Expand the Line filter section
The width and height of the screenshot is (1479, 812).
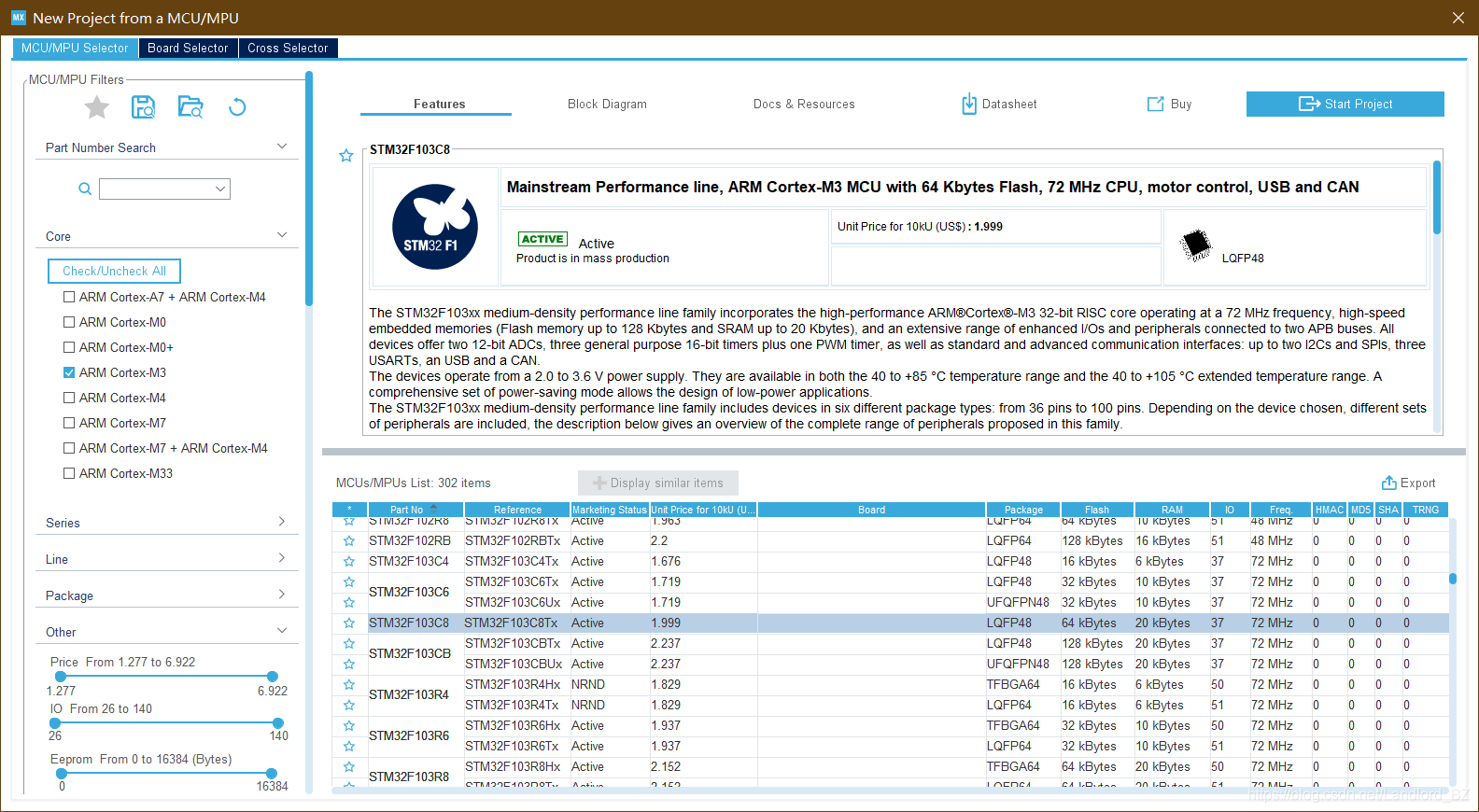[282, 558]
